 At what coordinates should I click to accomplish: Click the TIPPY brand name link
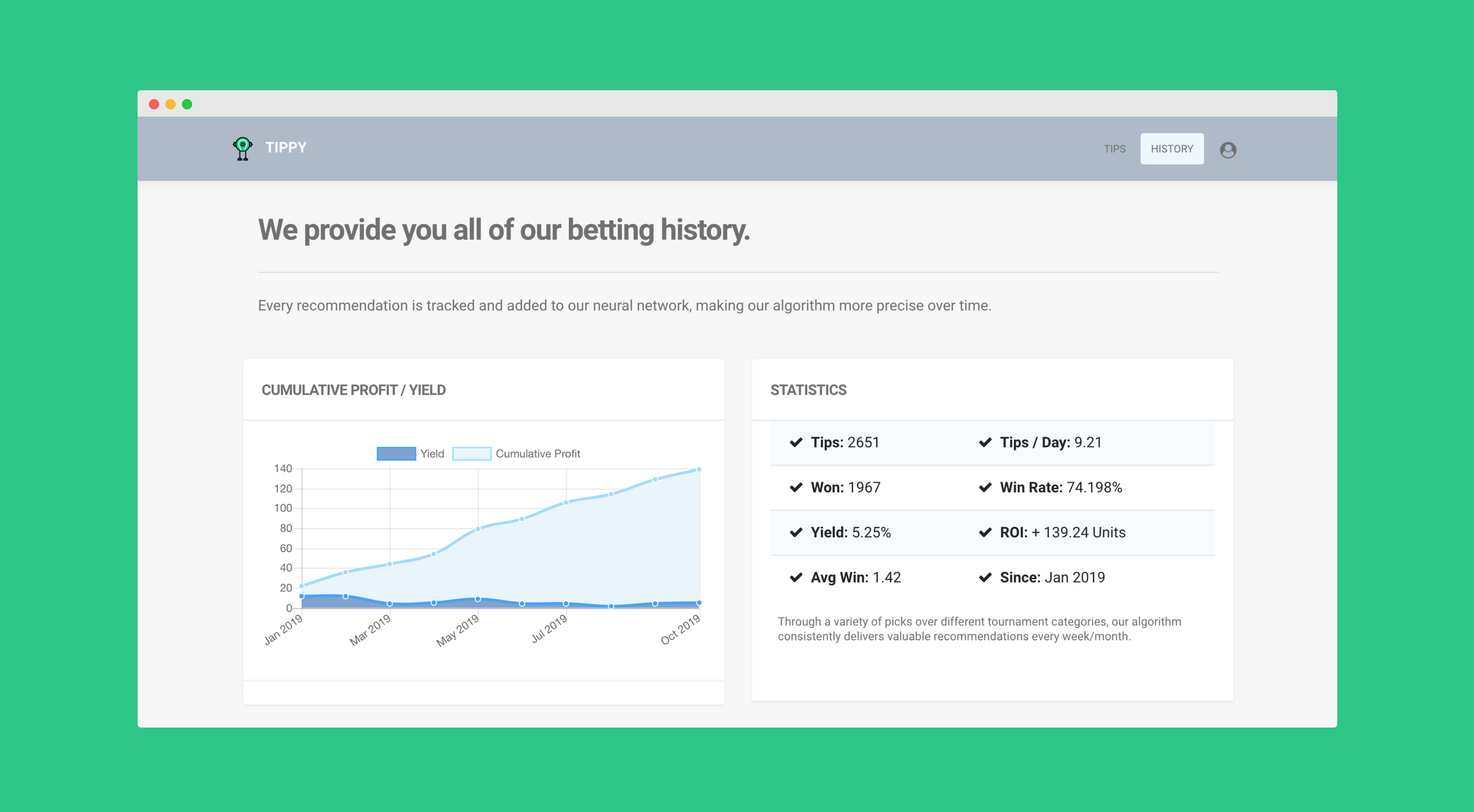tap(285, 147)
